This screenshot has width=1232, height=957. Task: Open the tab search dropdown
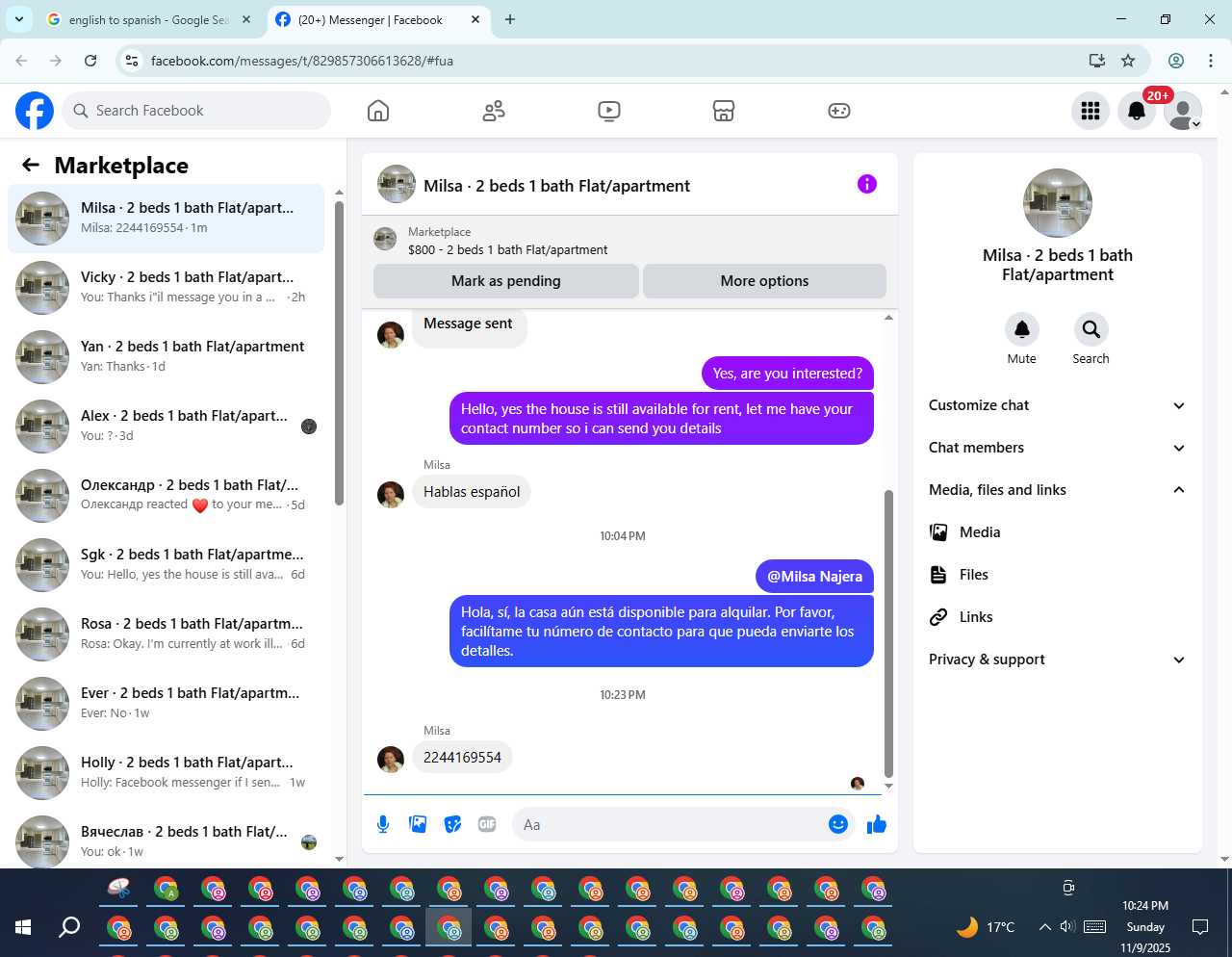coord(18,19)
